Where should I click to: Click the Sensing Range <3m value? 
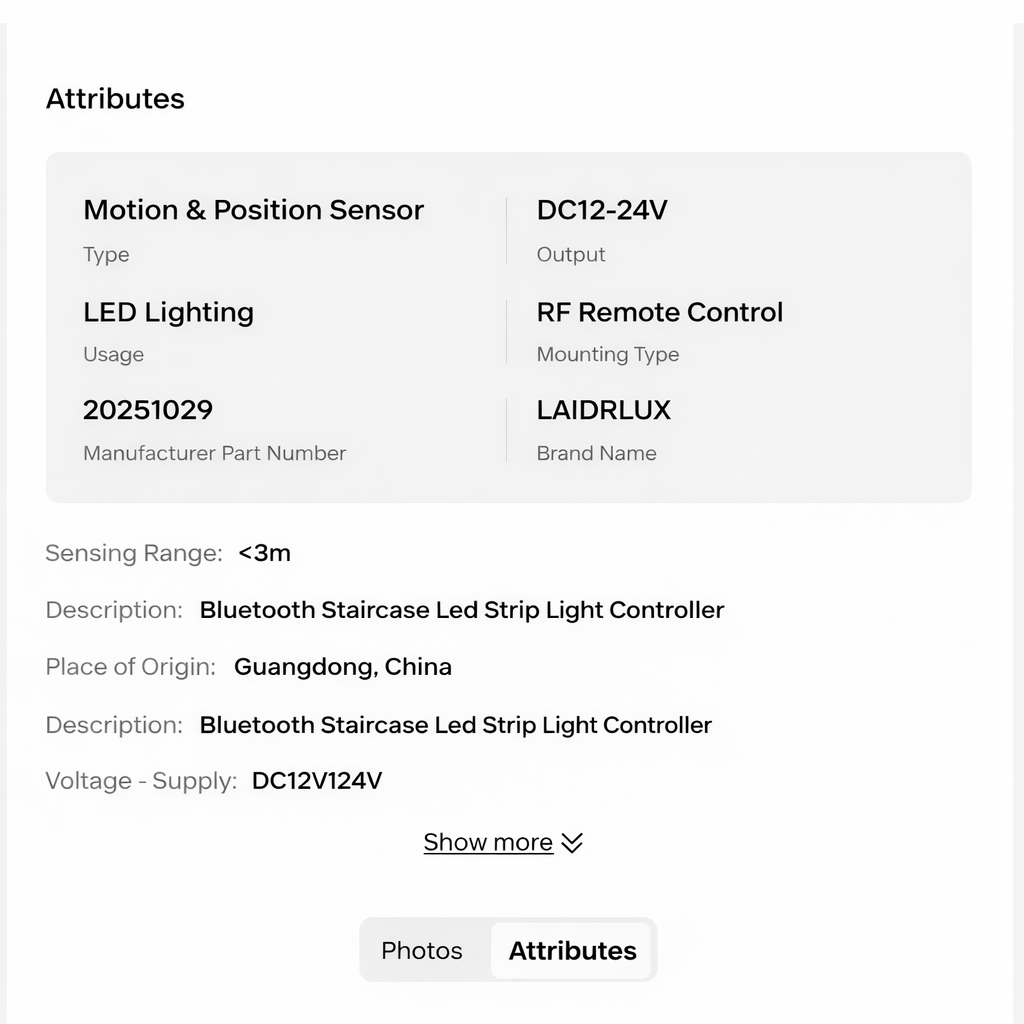(264, 553)
